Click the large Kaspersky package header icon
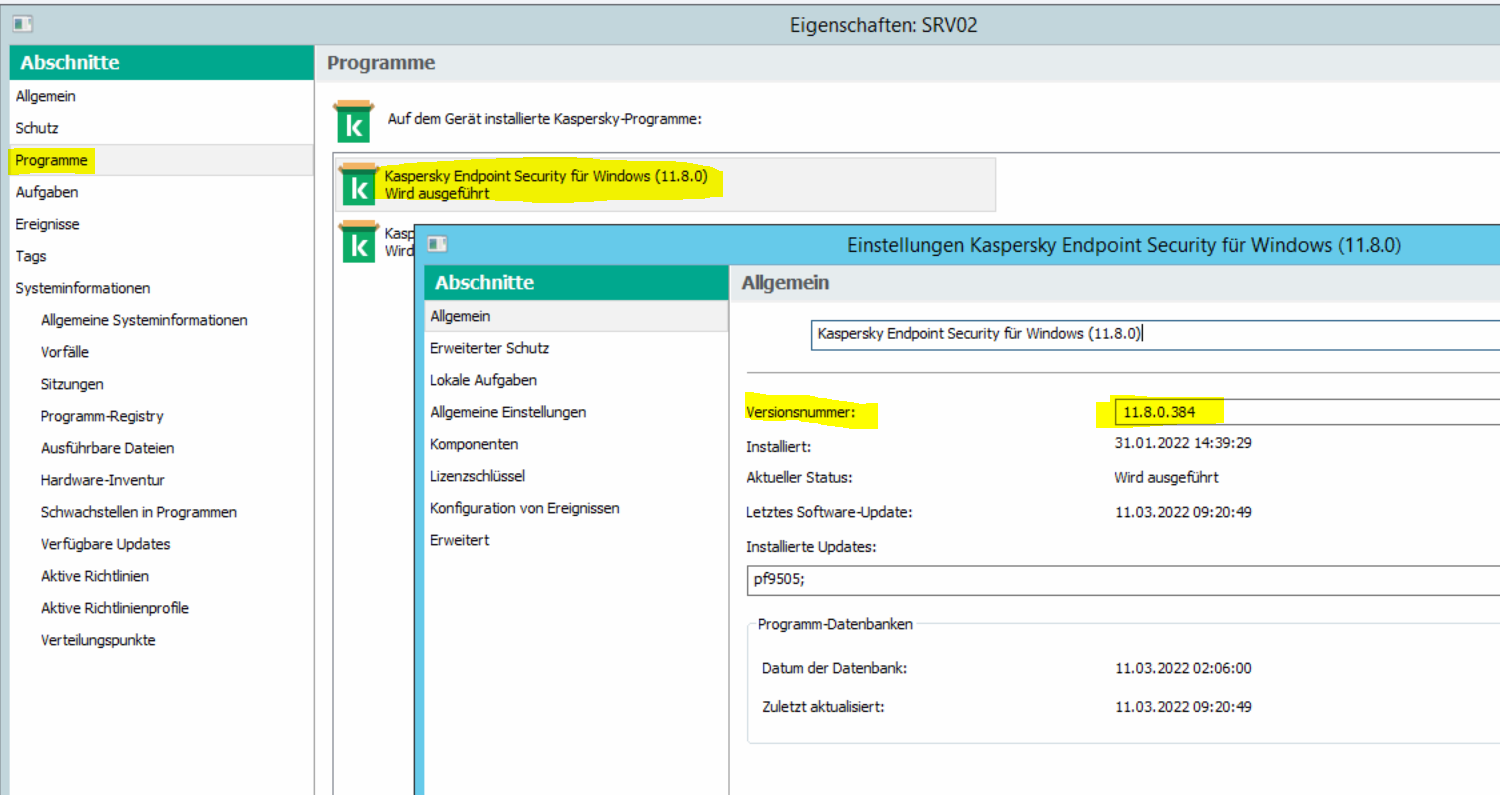The image size is (1500, 795). click(x=352, y=121)
